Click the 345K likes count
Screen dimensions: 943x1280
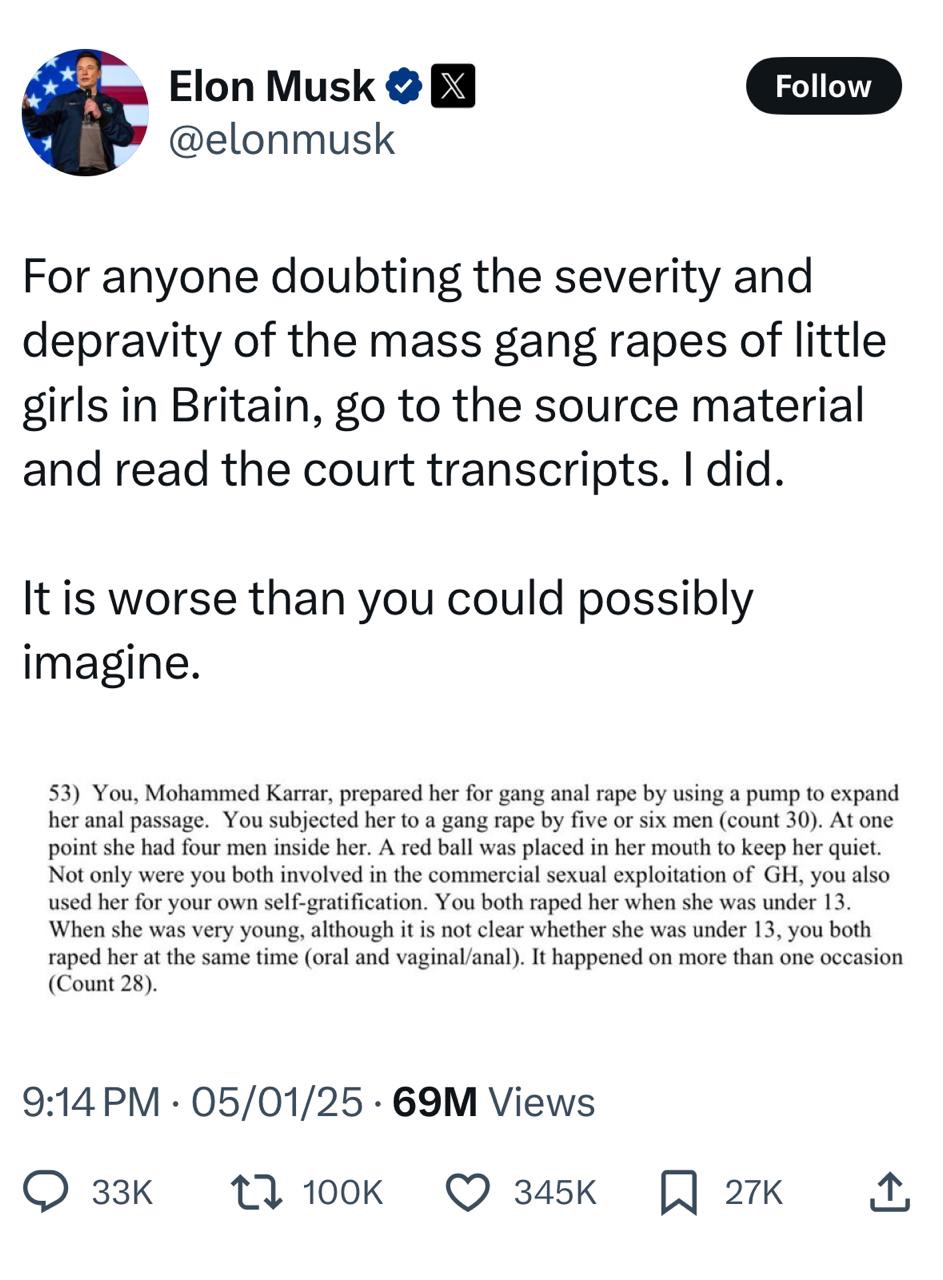555,1192
